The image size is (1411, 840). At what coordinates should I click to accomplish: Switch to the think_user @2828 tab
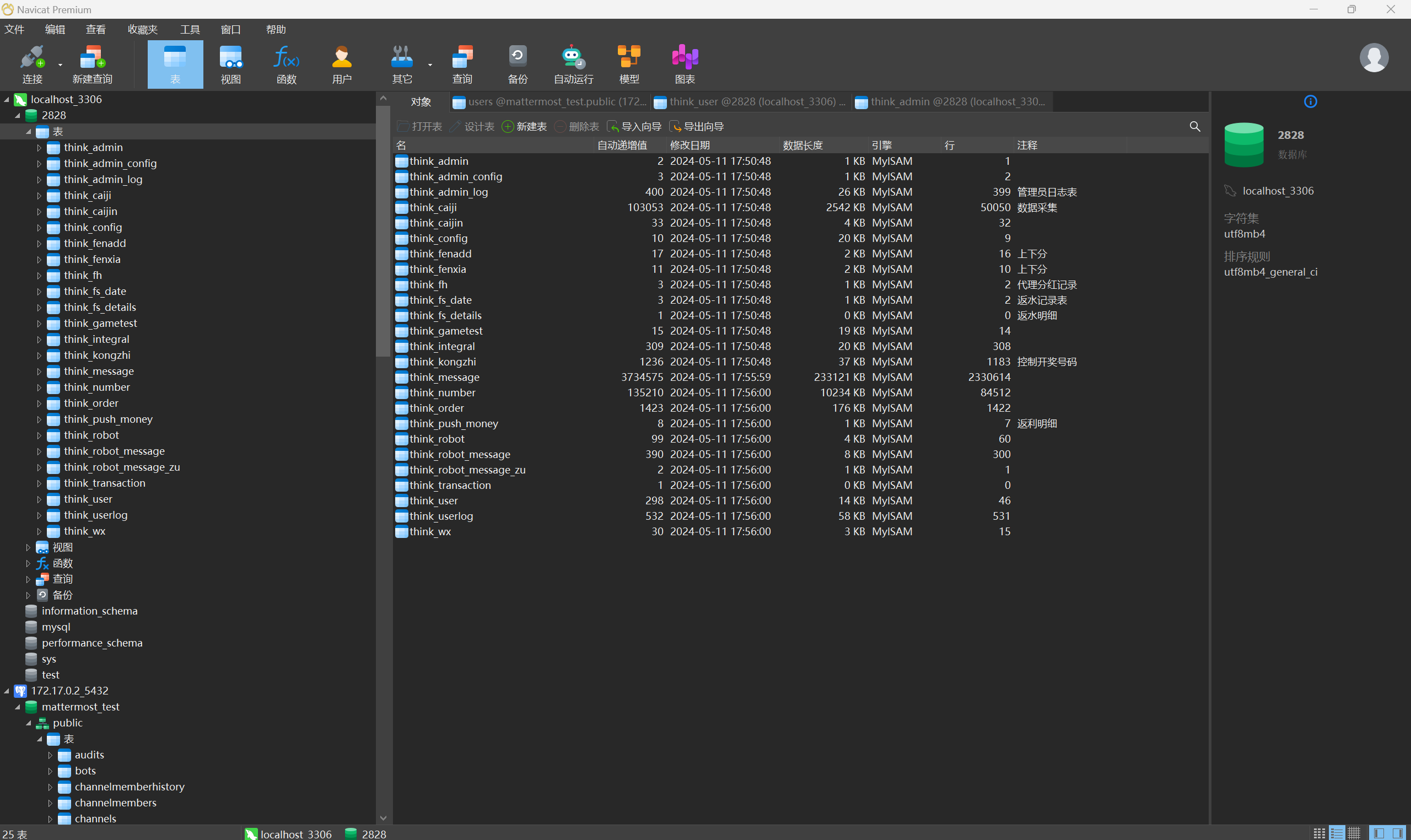point(751,102)
